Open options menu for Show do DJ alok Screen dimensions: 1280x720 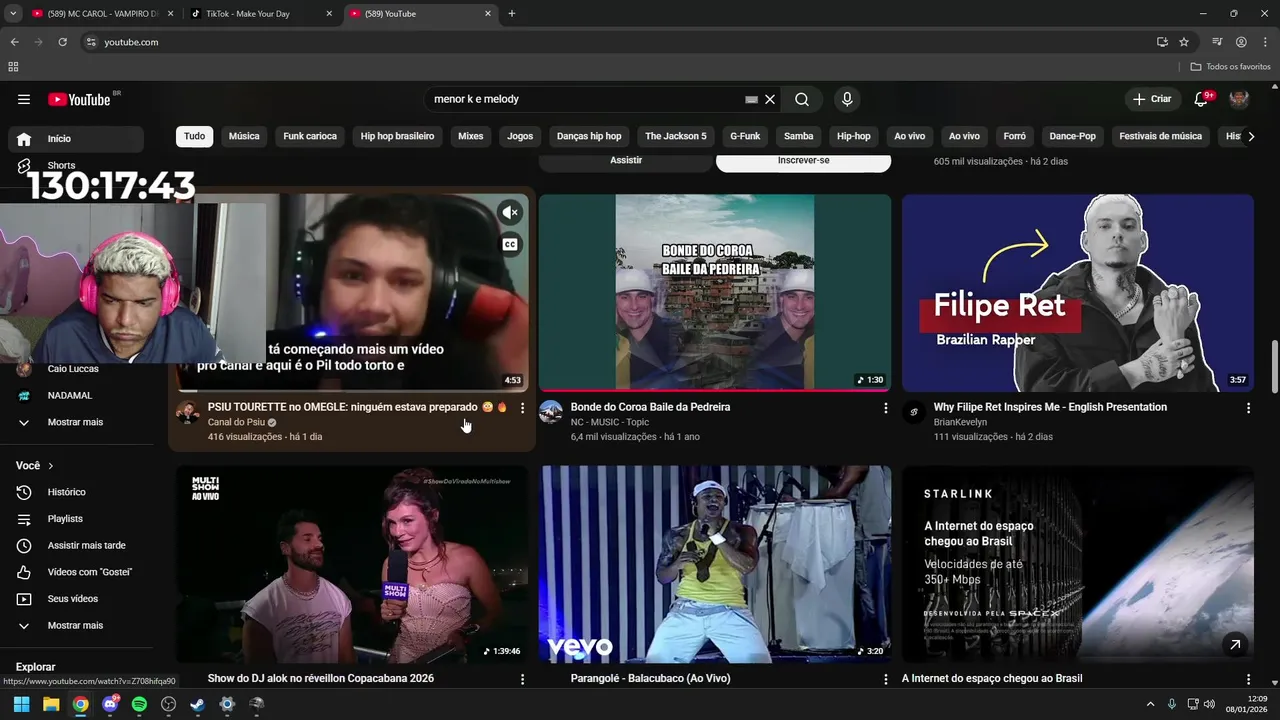click(x=522, y=679)
